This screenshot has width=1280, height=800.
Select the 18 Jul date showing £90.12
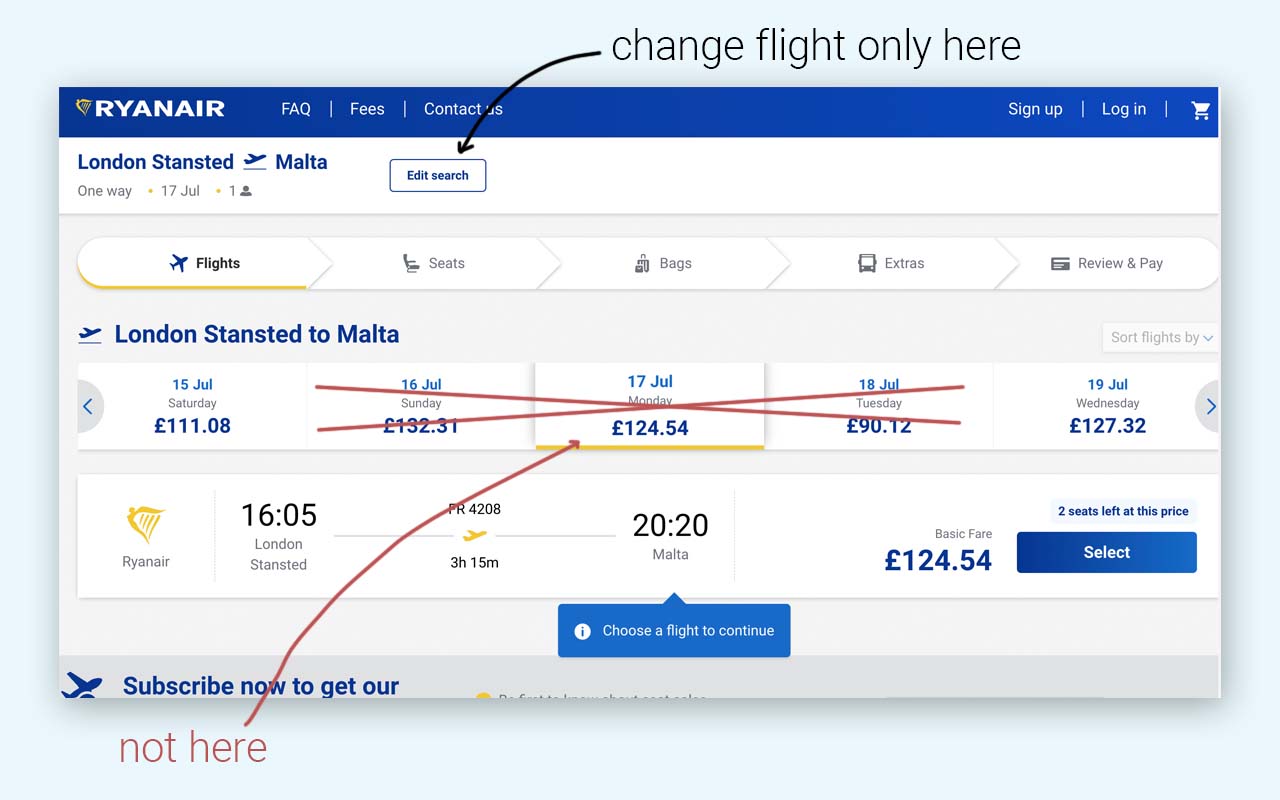tap(878, 403)
